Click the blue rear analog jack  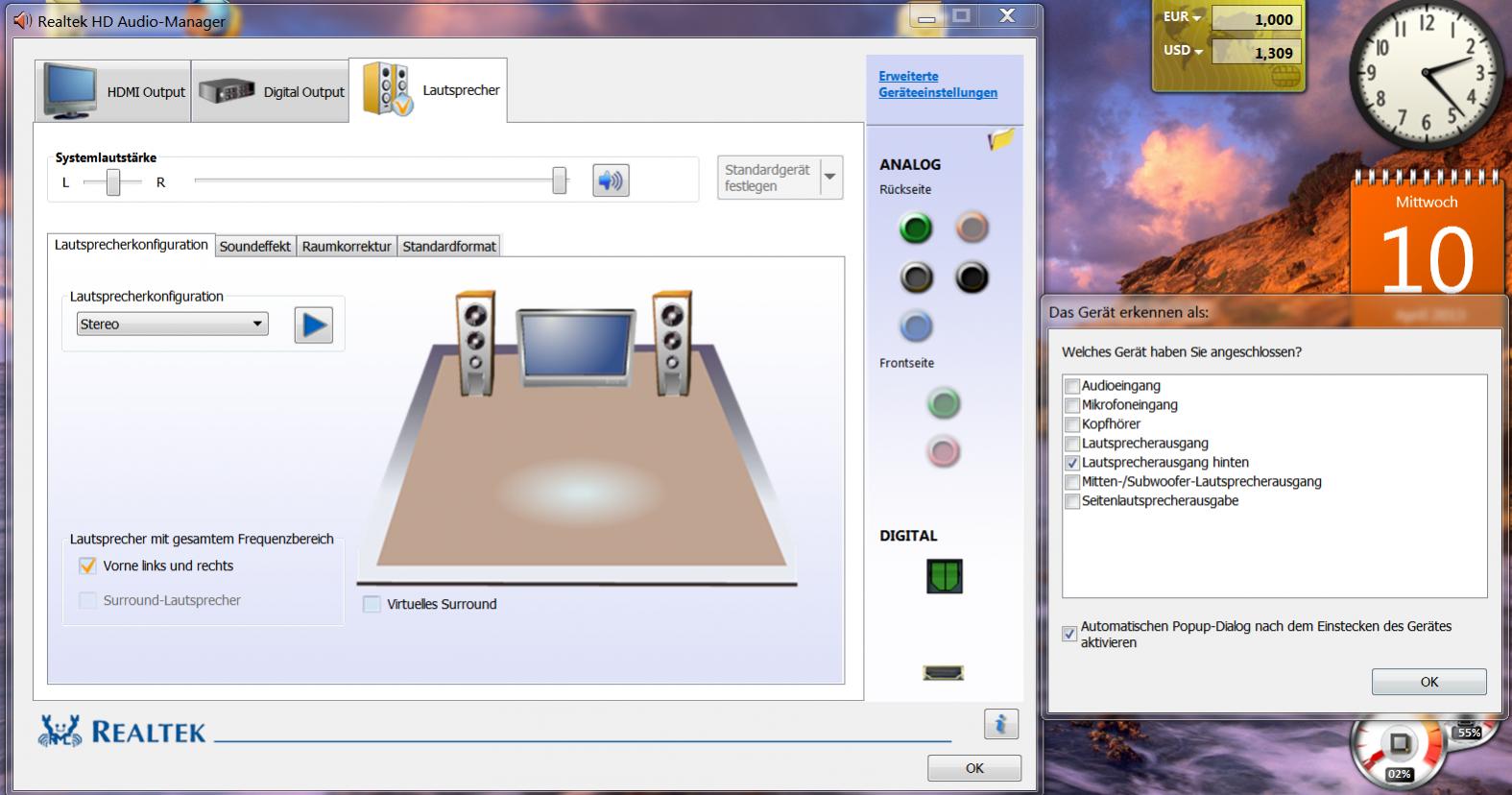916,326
